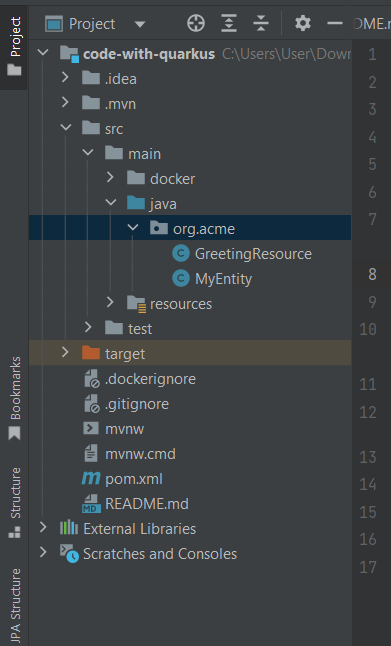Click the Select Opened File crosshair icon
The height and width of the screenshot is (646, 391).
[196, 23]
